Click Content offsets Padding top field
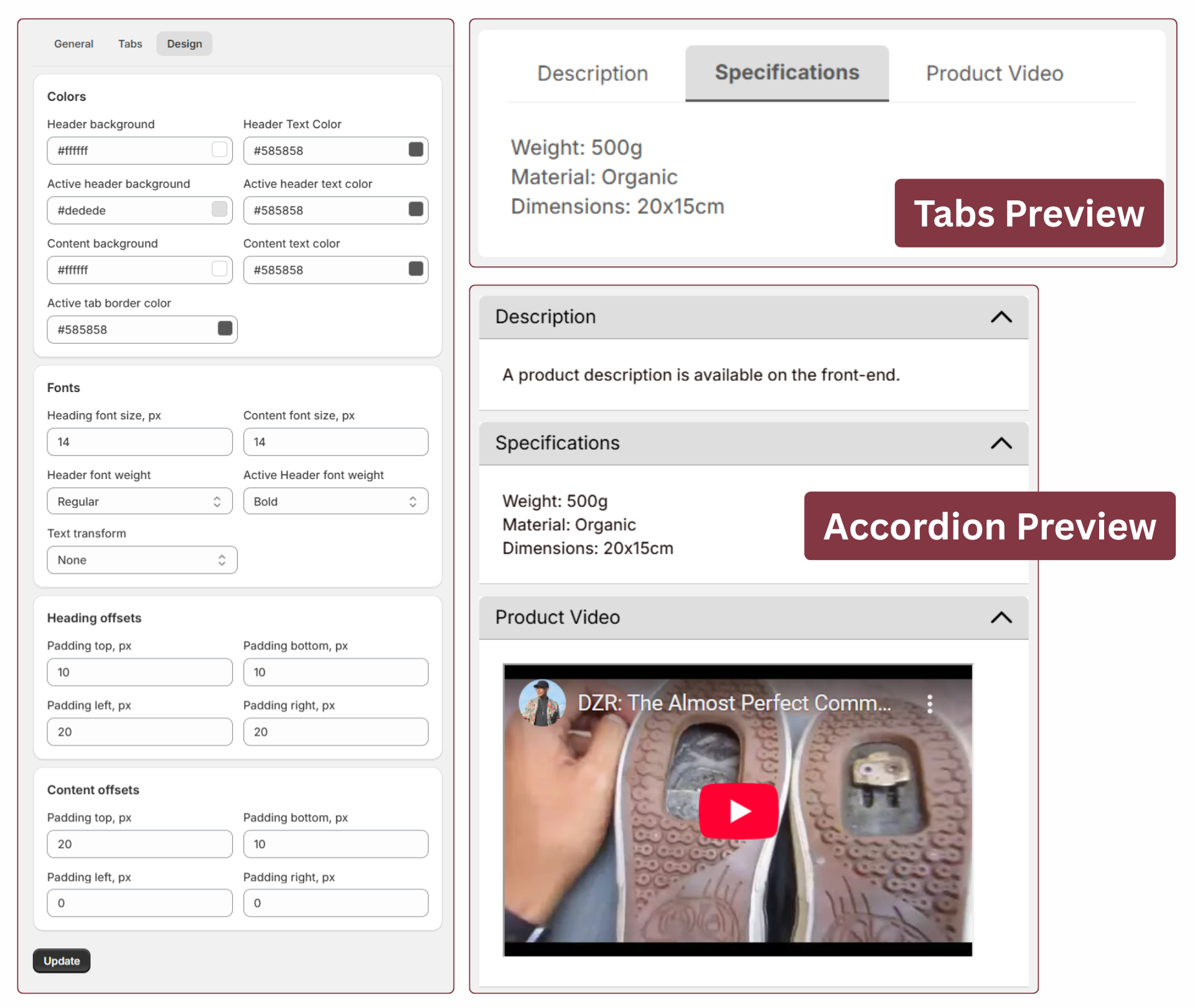Viewport: 1195px width, 1008px height. pos(139,844)
